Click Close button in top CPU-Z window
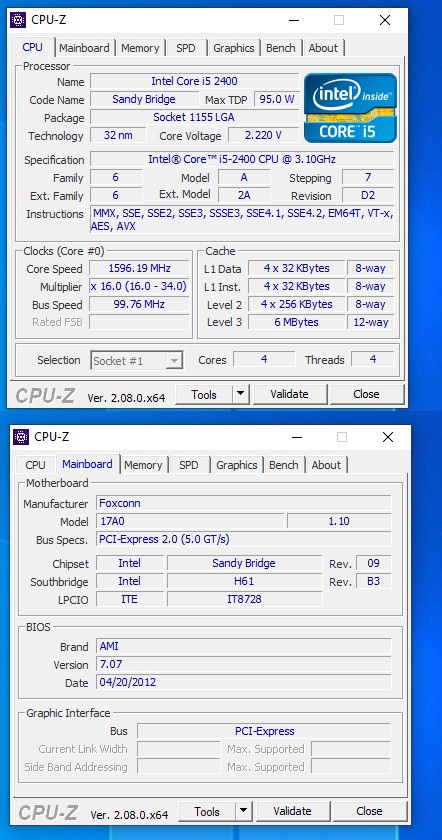The image size is (442, 840). click(x=366, y=395)
